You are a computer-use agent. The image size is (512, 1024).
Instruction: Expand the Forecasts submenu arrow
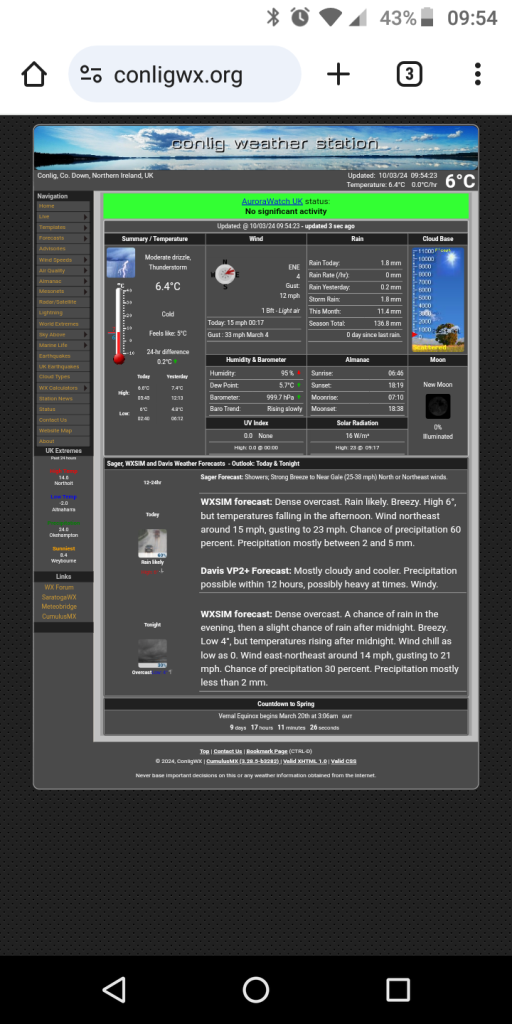point(85,238)
